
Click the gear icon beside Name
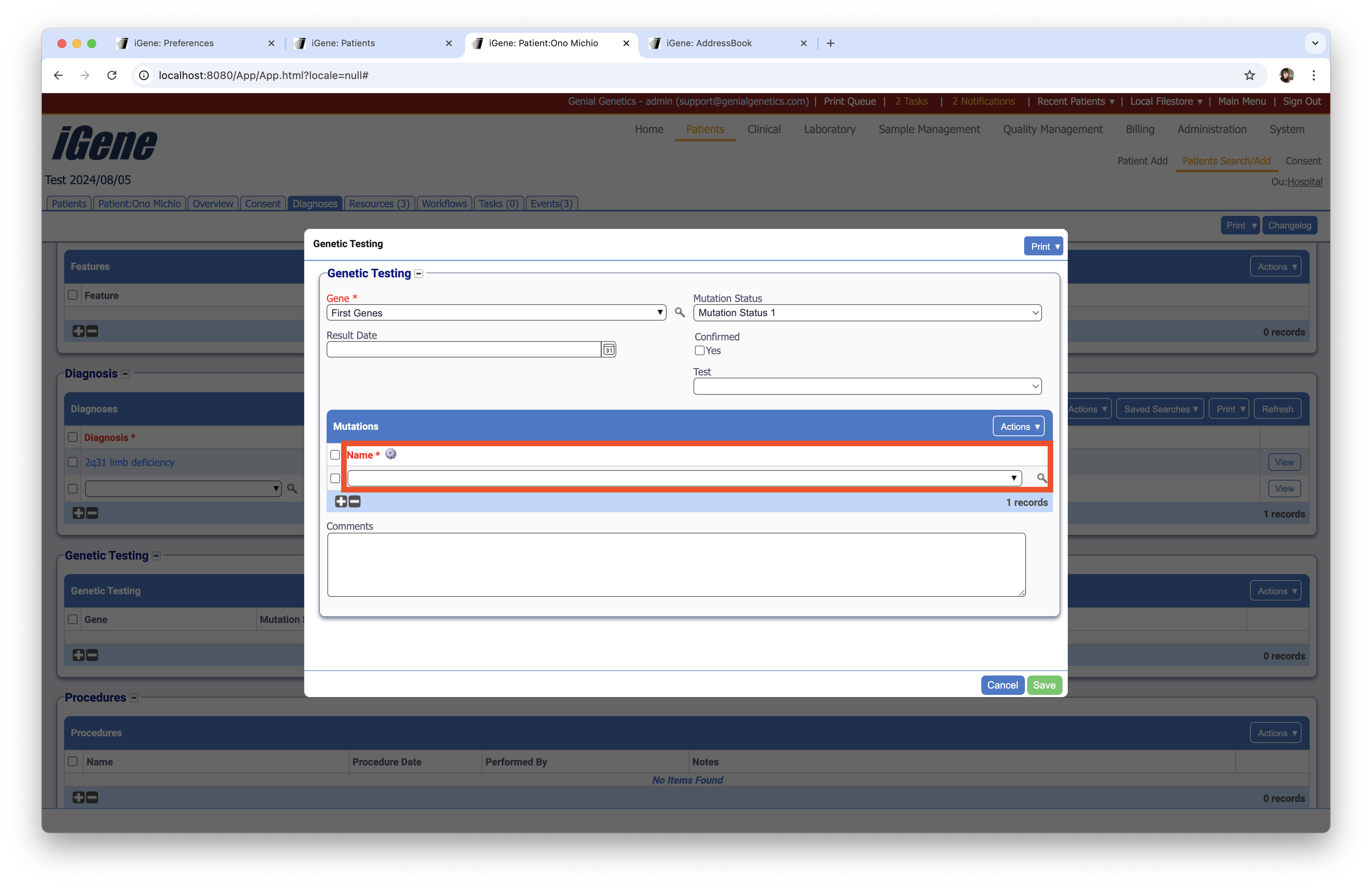(x=391, y=454)
